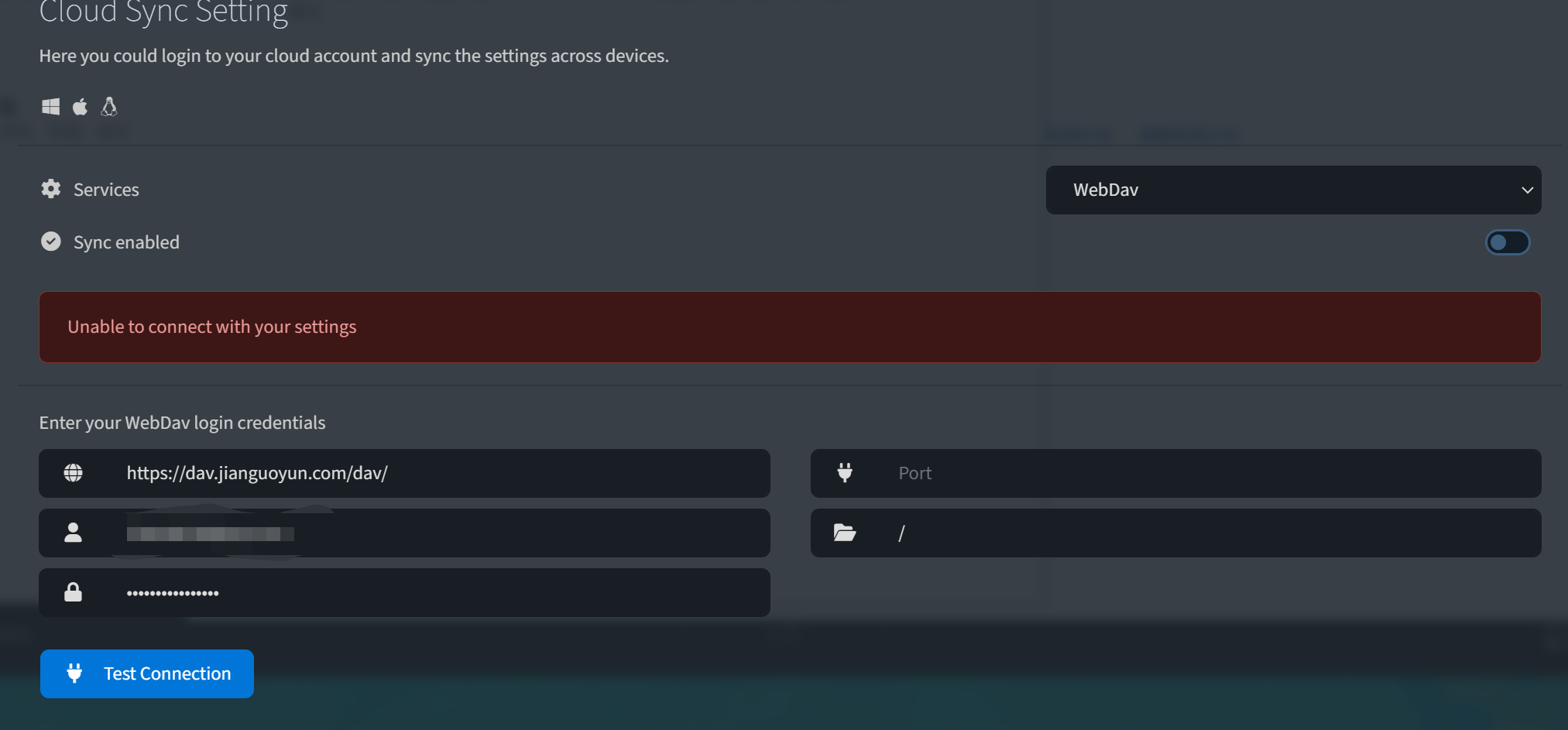Enable the sync toggle switch
1568x730 pixels.
1507,242
